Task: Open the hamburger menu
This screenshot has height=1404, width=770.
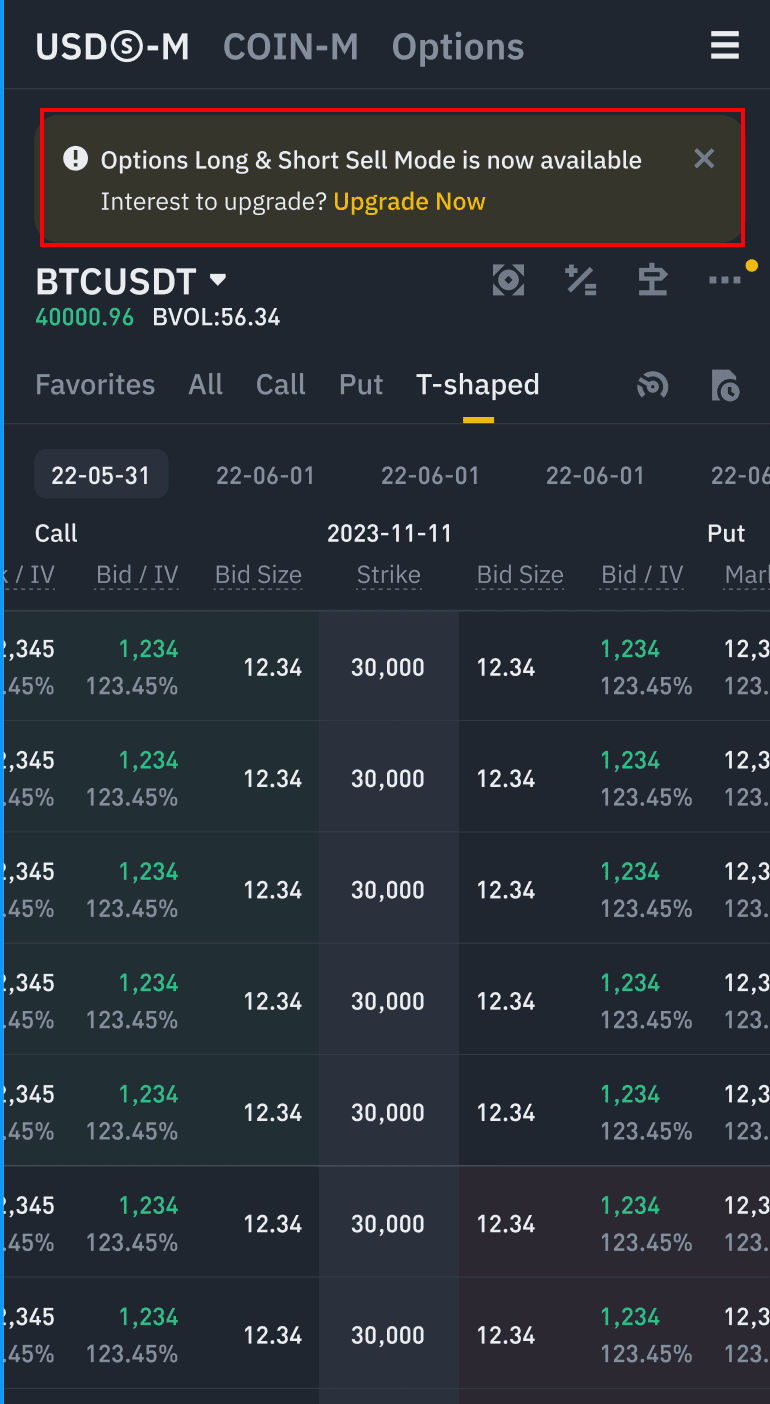Action: [x=724, y=46]
